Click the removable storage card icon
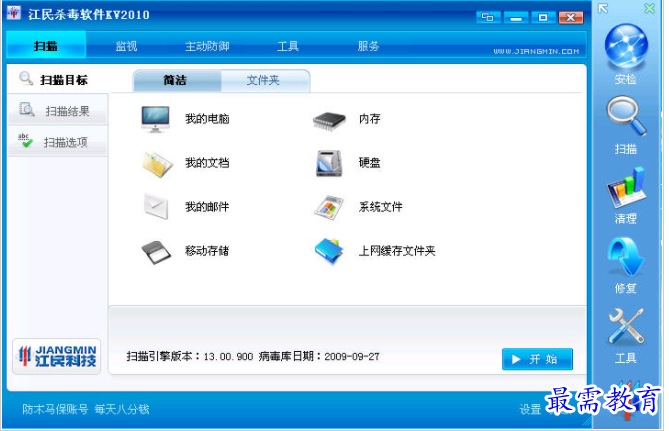This screenshot has width=669, height=431. (156, 252)
